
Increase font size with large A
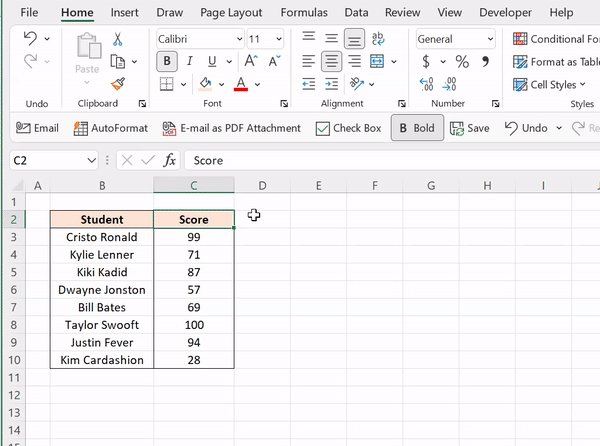[x=251, y=61]
